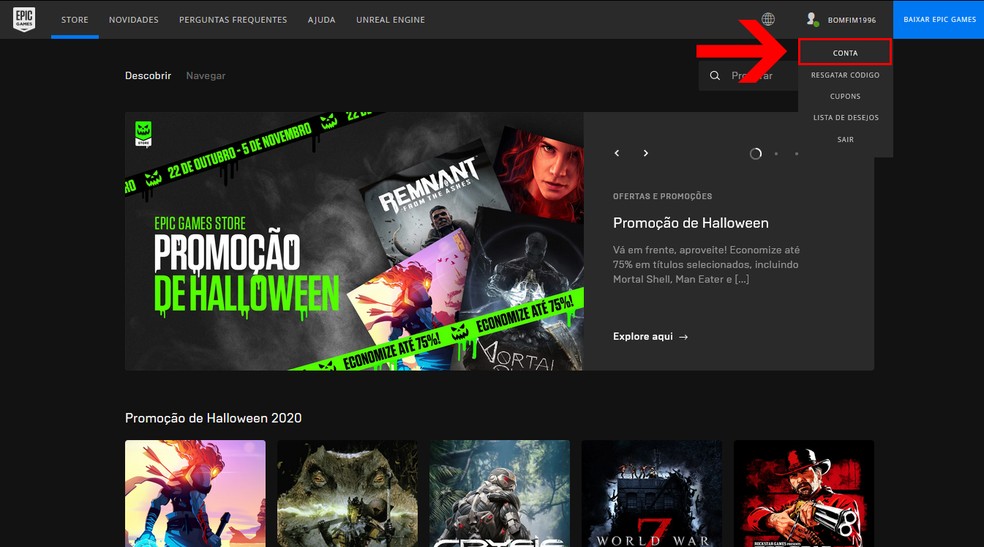Click the search magnifier icon
The width and height of the screenshot is (984, 547).
715,76
